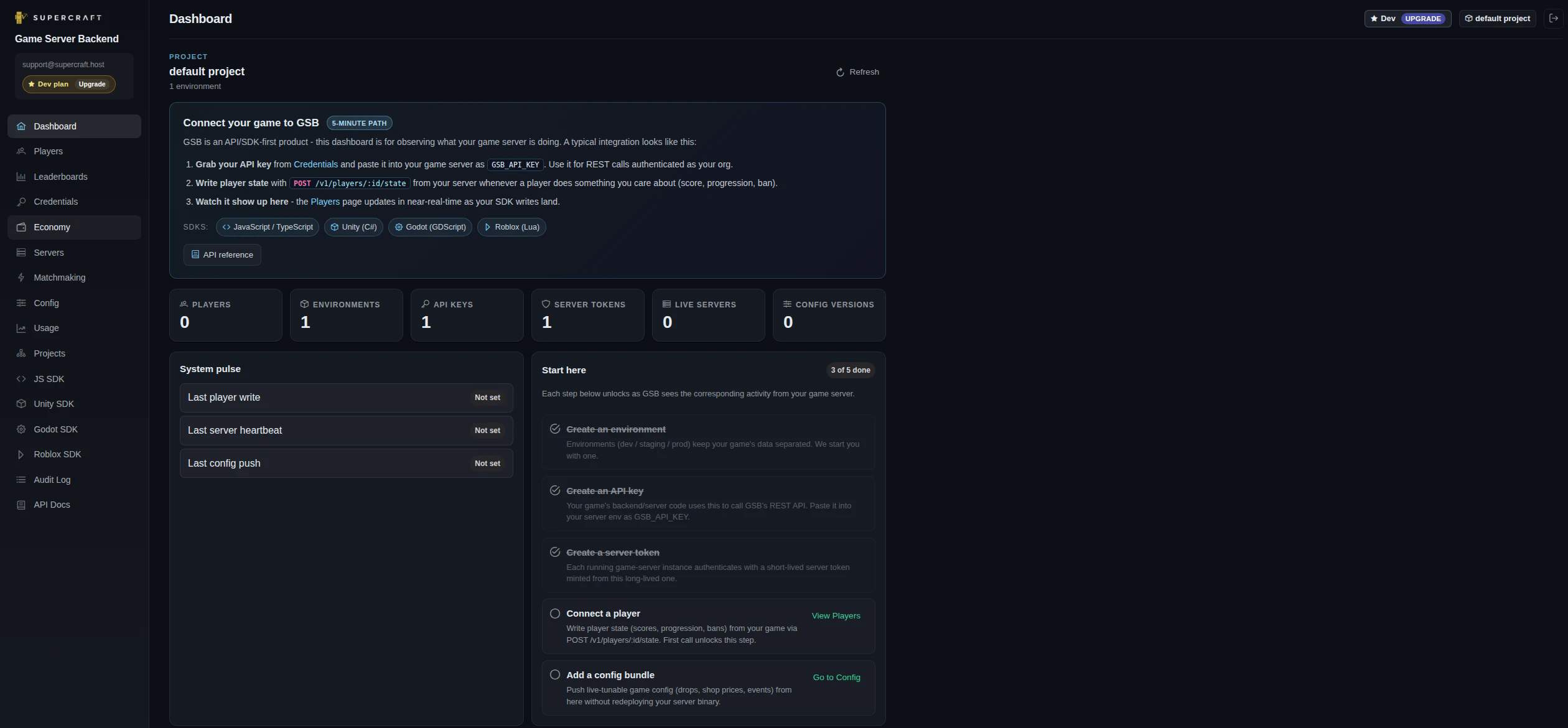1568x728 pixels.
Task: Click the Matchmaking lightning bolt icon
Action: (x=21, y=278)
